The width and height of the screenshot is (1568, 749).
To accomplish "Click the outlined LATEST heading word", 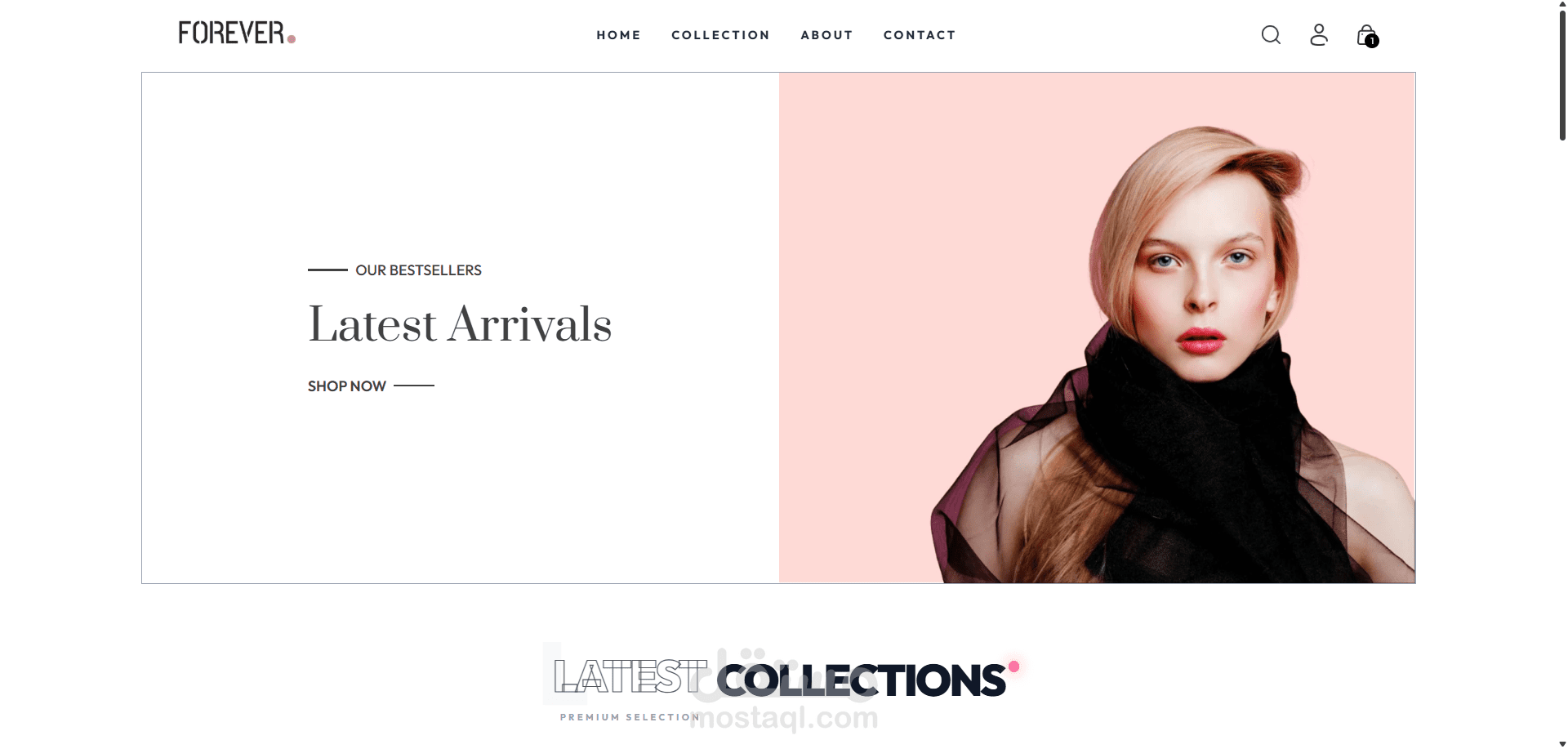I will pyautogui.click(x=630, y=677).
